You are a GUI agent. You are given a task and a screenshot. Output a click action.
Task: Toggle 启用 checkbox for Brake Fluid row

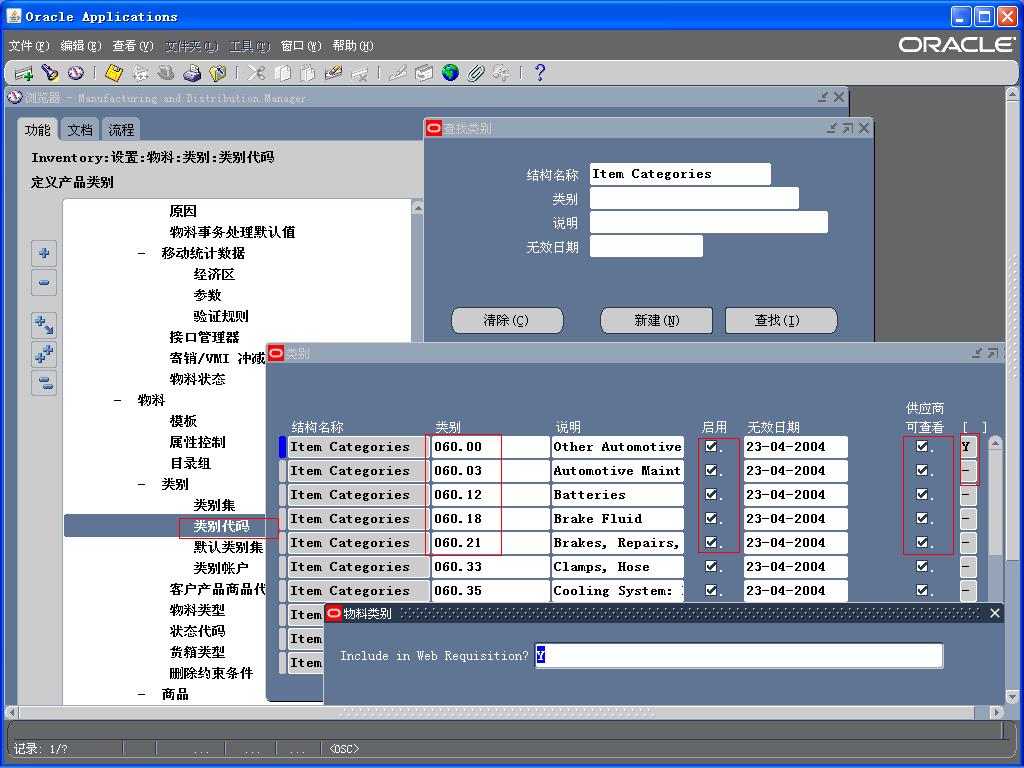711,519
